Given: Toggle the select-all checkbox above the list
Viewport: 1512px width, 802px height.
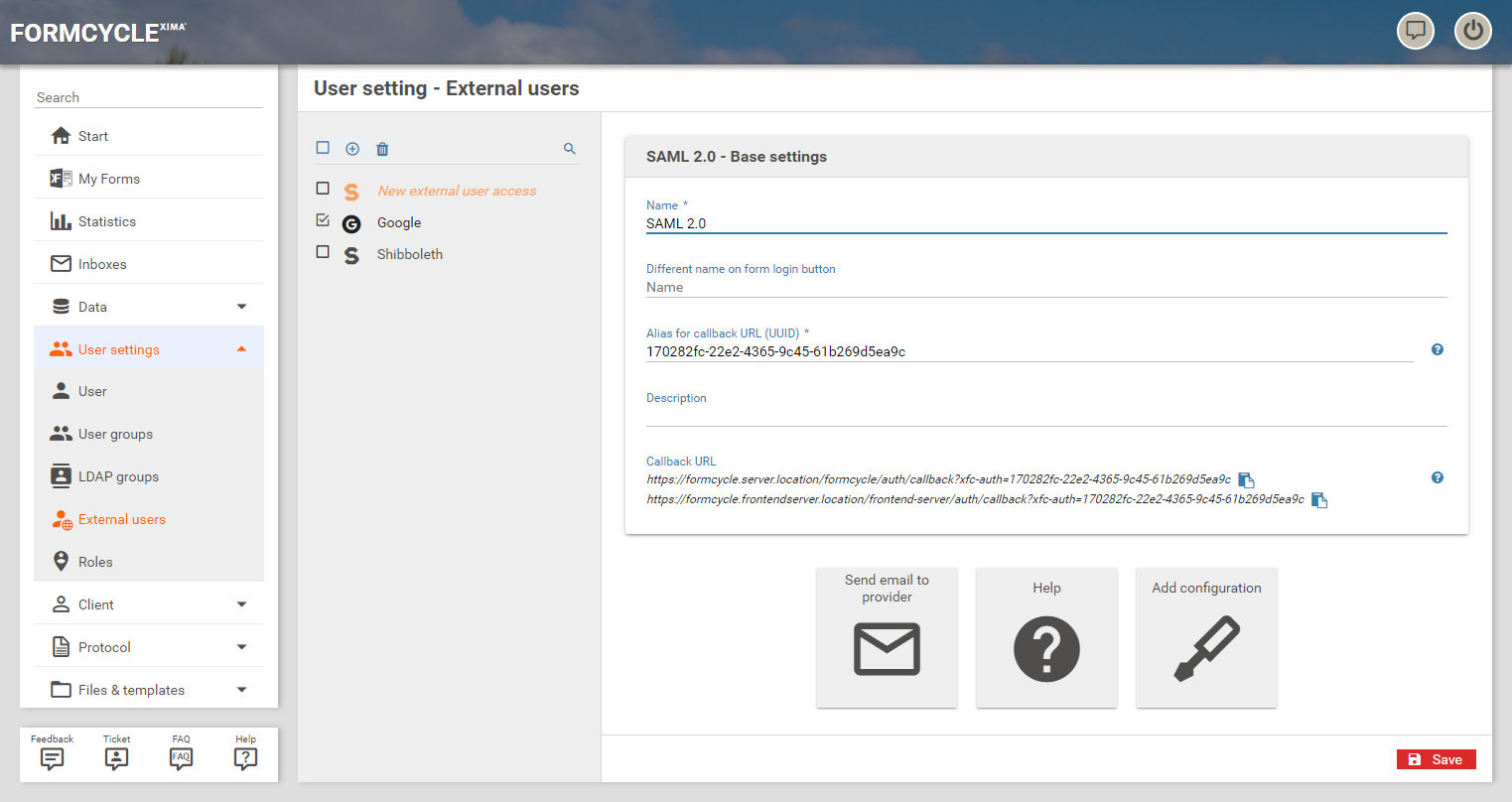Looking at the screenshot, I should [323, 148].
